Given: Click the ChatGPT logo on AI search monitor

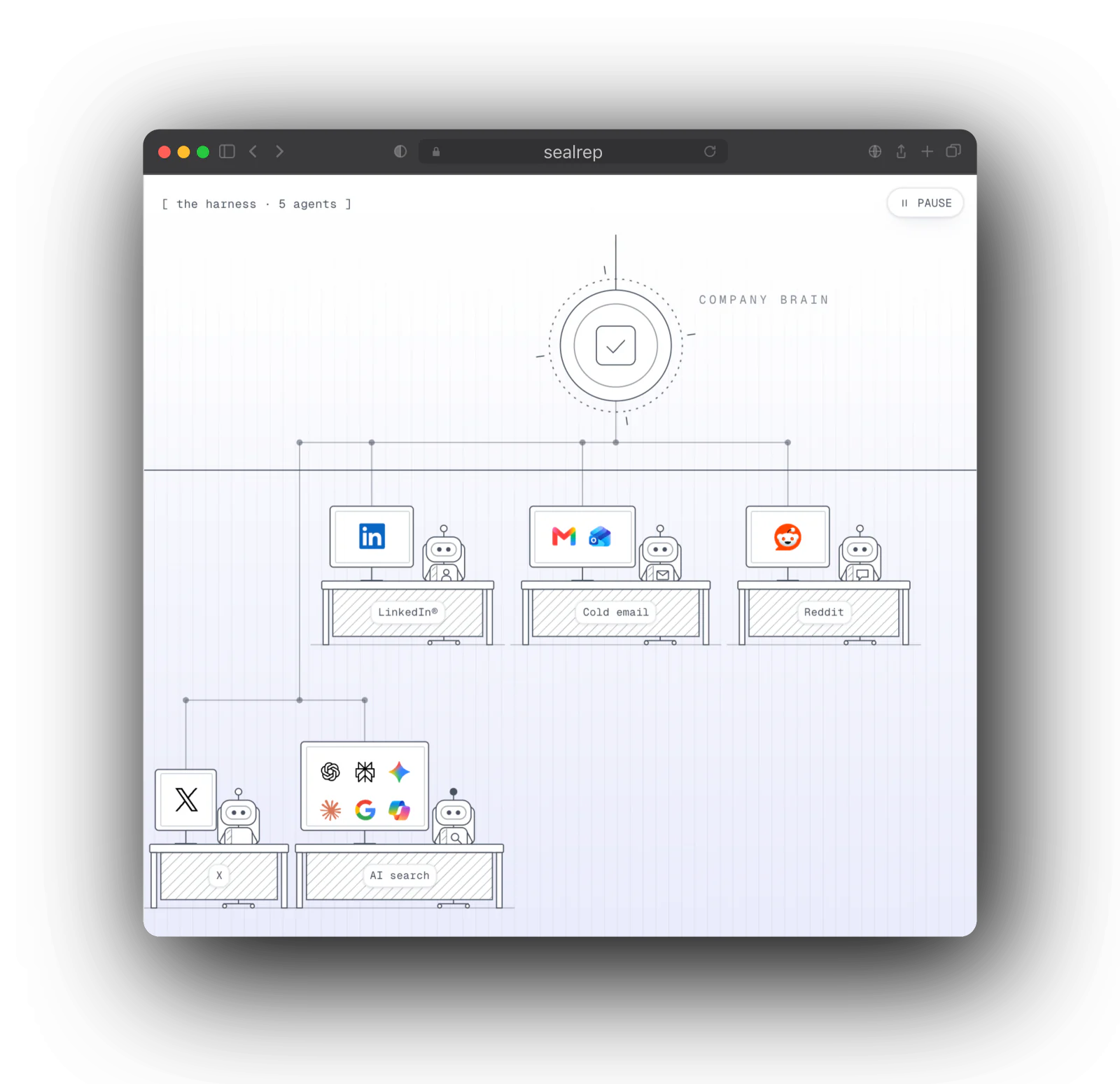Looking at the screenshot, I should 330,772.
